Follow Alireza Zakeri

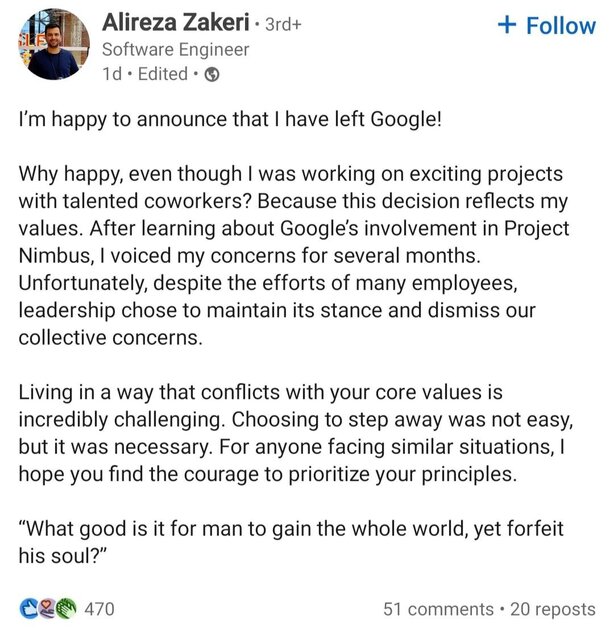(546, 26)
